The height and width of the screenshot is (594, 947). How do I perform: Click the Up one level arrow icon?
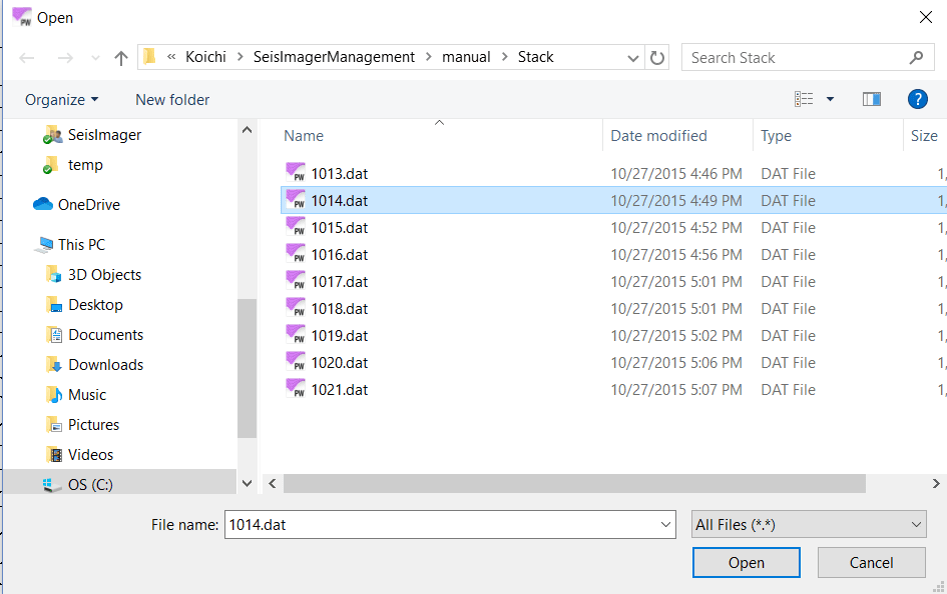click(121, 58)
